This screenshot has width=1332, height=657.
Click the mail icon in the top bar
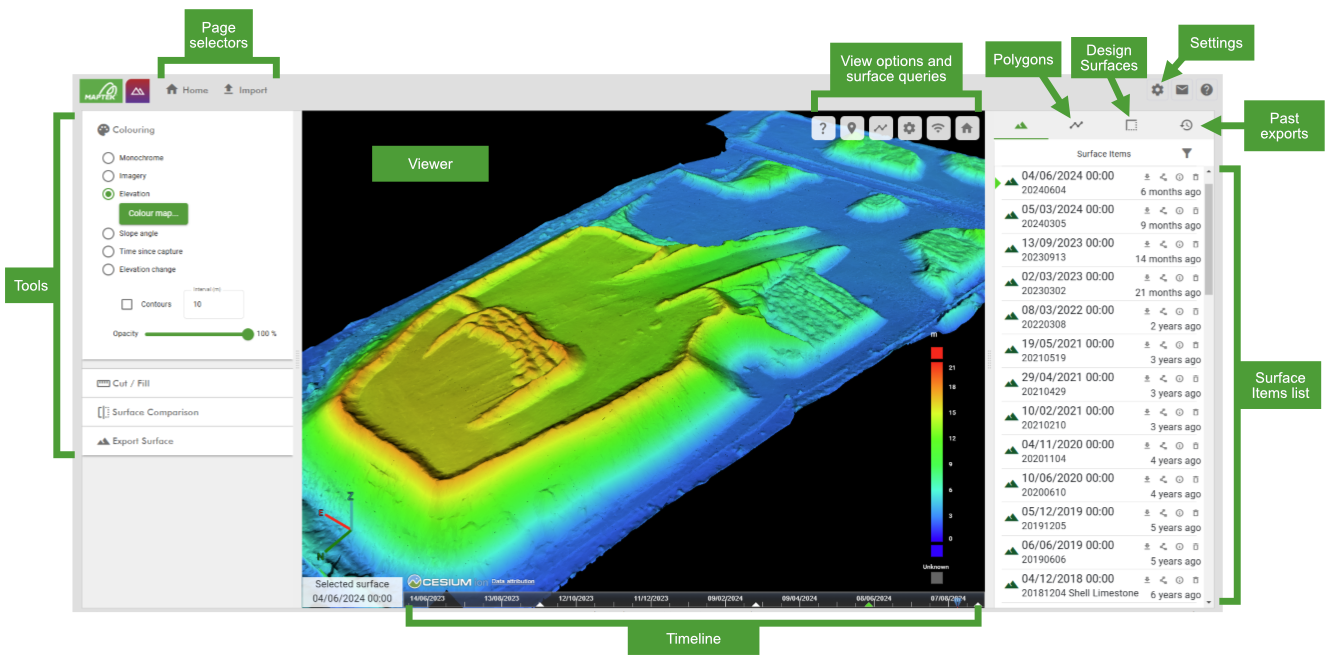[x=1182, y=90]
